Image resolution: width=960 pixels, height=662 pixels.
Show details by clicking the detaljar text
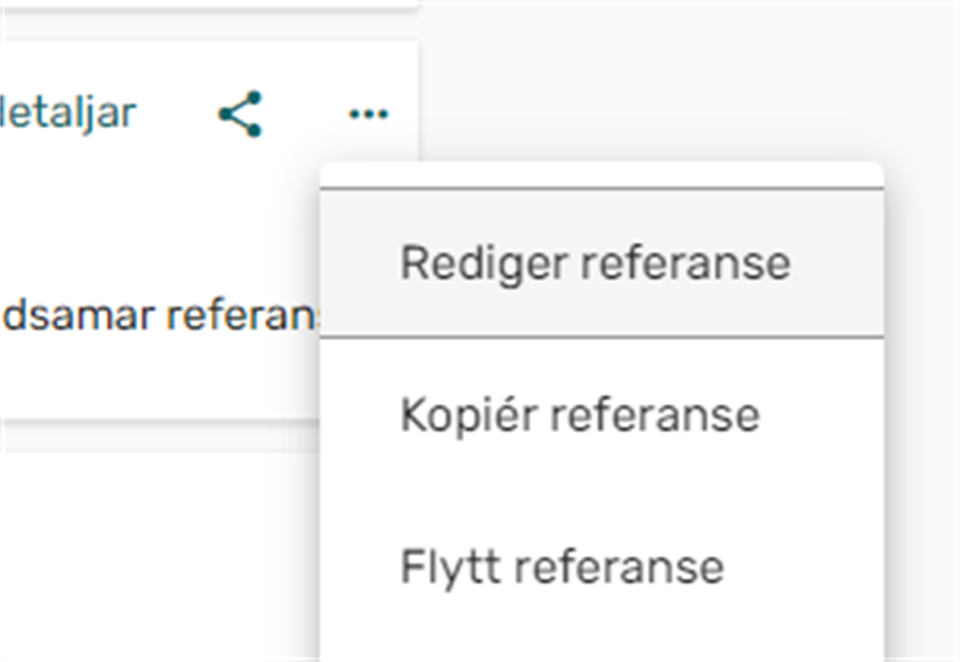pyautogui.click(x=68, y=113)
